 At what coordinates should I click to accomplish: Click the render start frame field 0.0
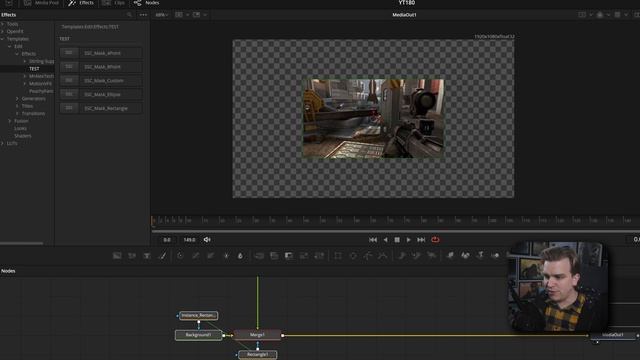pyautogui.click(x=167, y=240)
